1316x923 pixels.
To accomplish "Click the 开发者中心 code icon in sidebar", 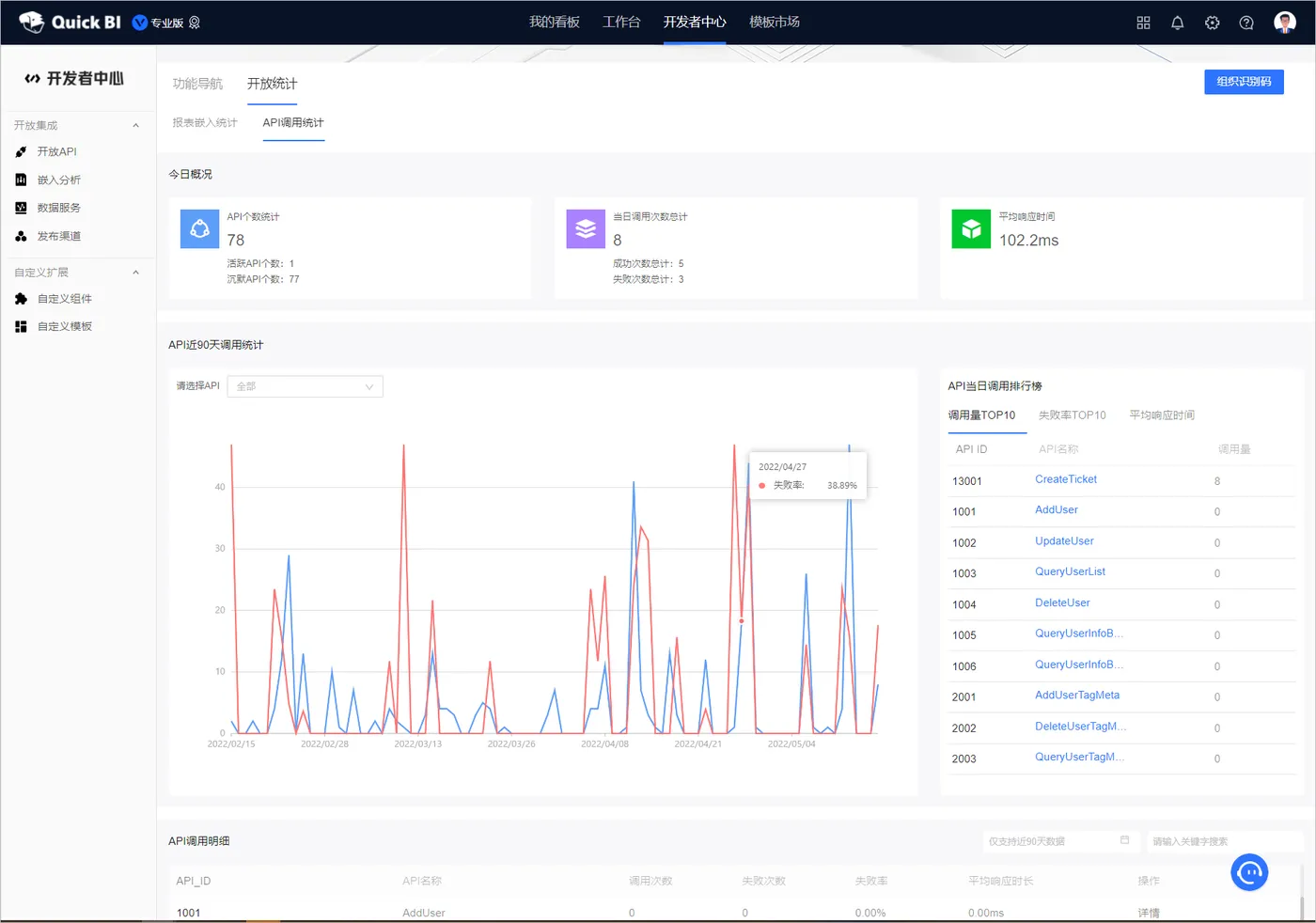I will pos(33,79).
